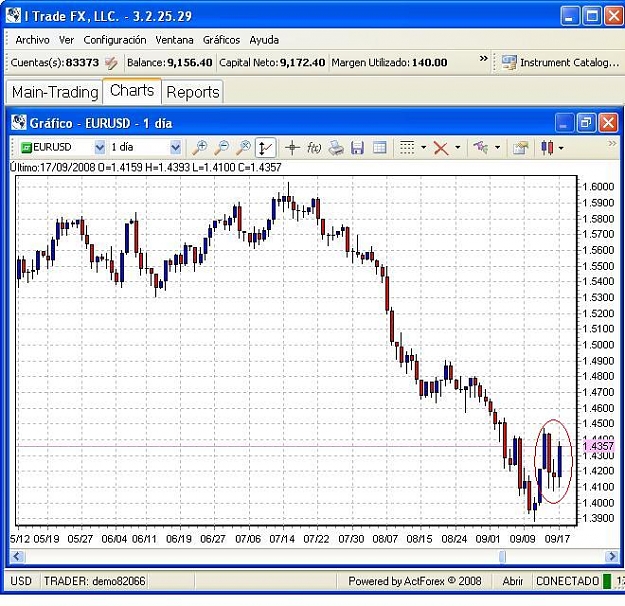Expand the account bar overflow chevron

[x=483, y=59]
